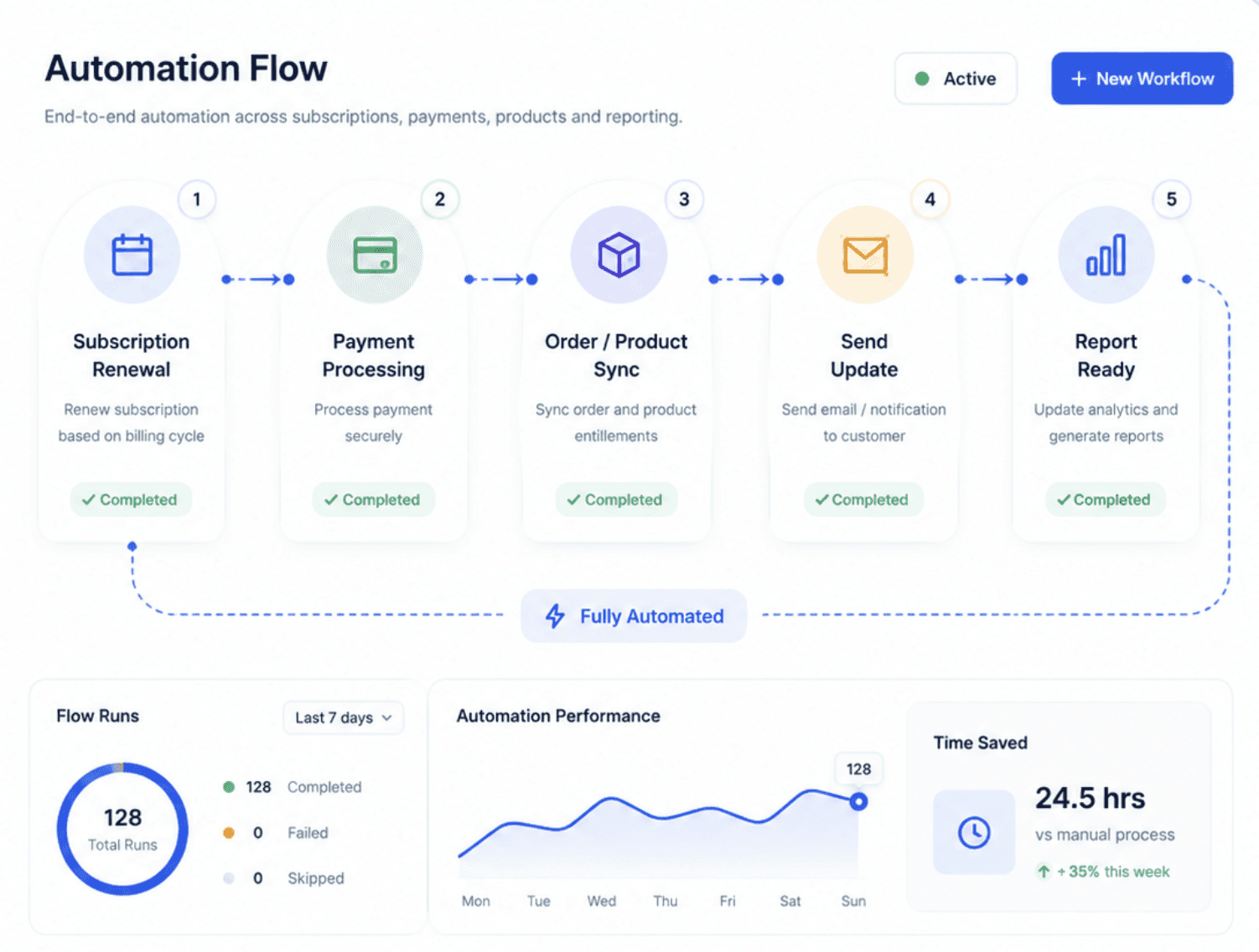Click the Send Update envelope icon
1259x952 pixels.
[x=865, y=255]
